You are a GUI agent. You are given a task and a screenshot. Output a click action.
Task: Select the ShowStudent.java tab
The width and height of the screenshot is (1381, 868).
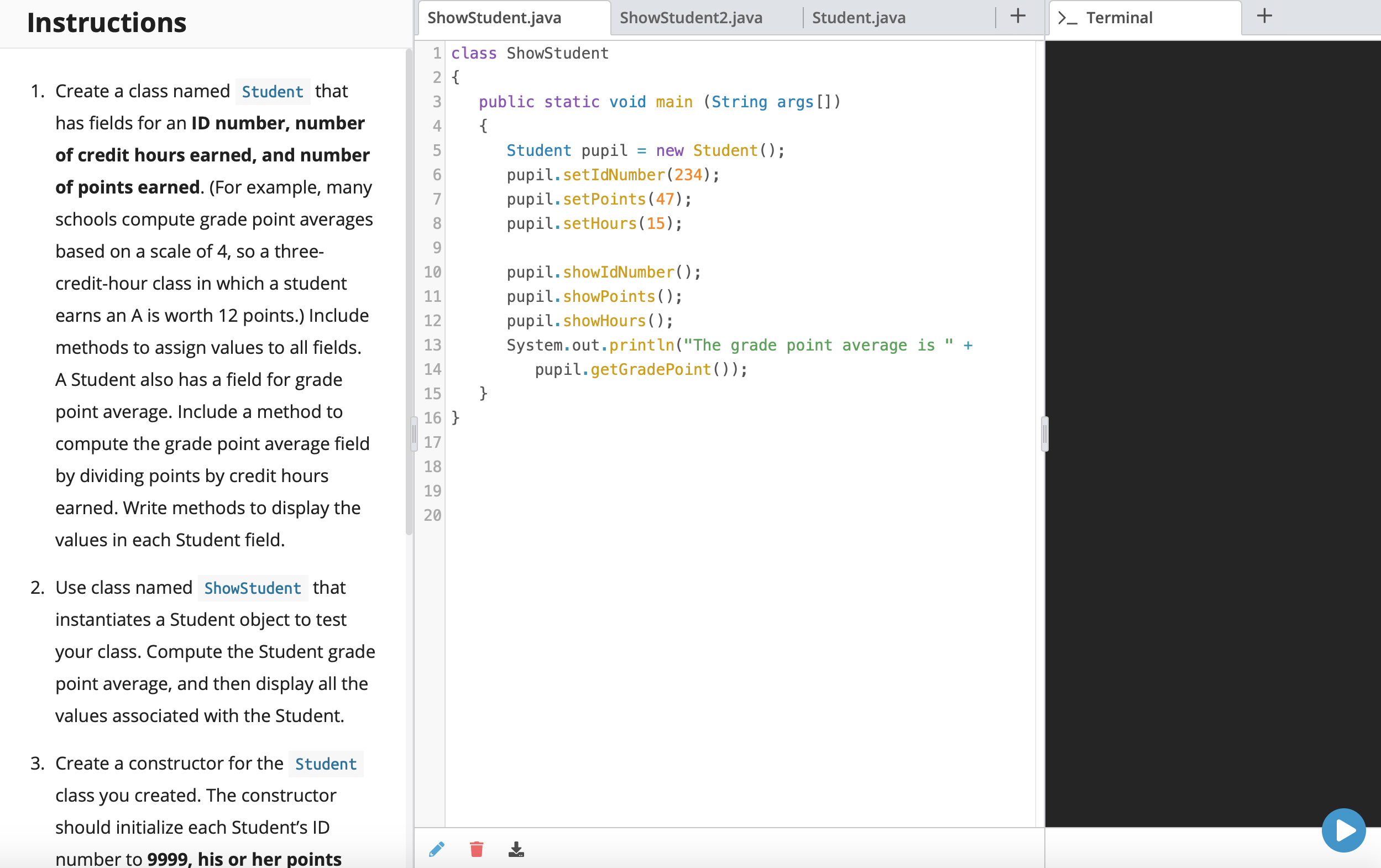tap(494, 18)
